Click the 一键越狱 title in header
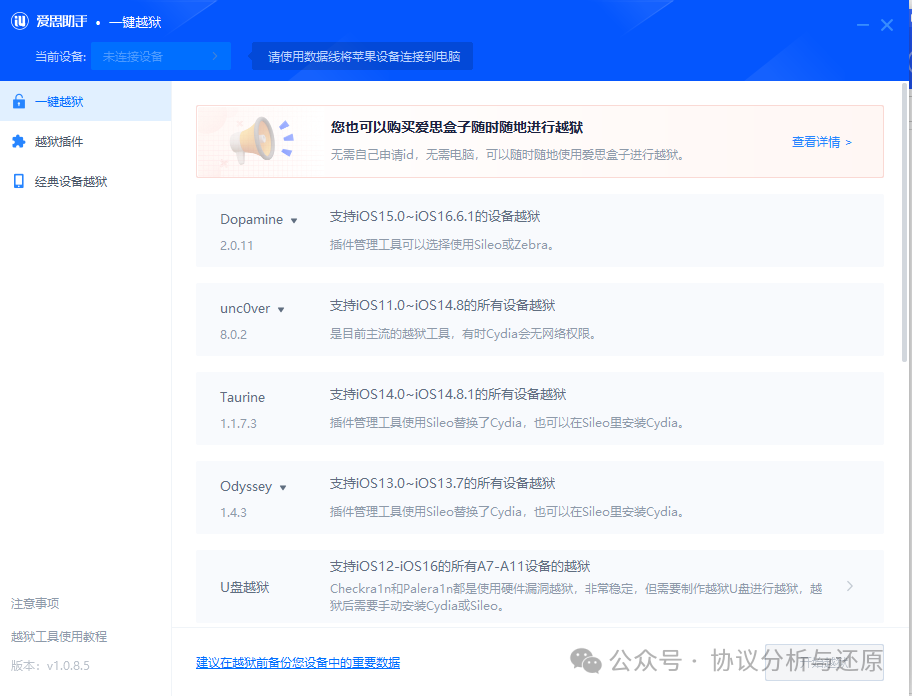This screenshot has width=912, height=696. (x=135, y=22)
